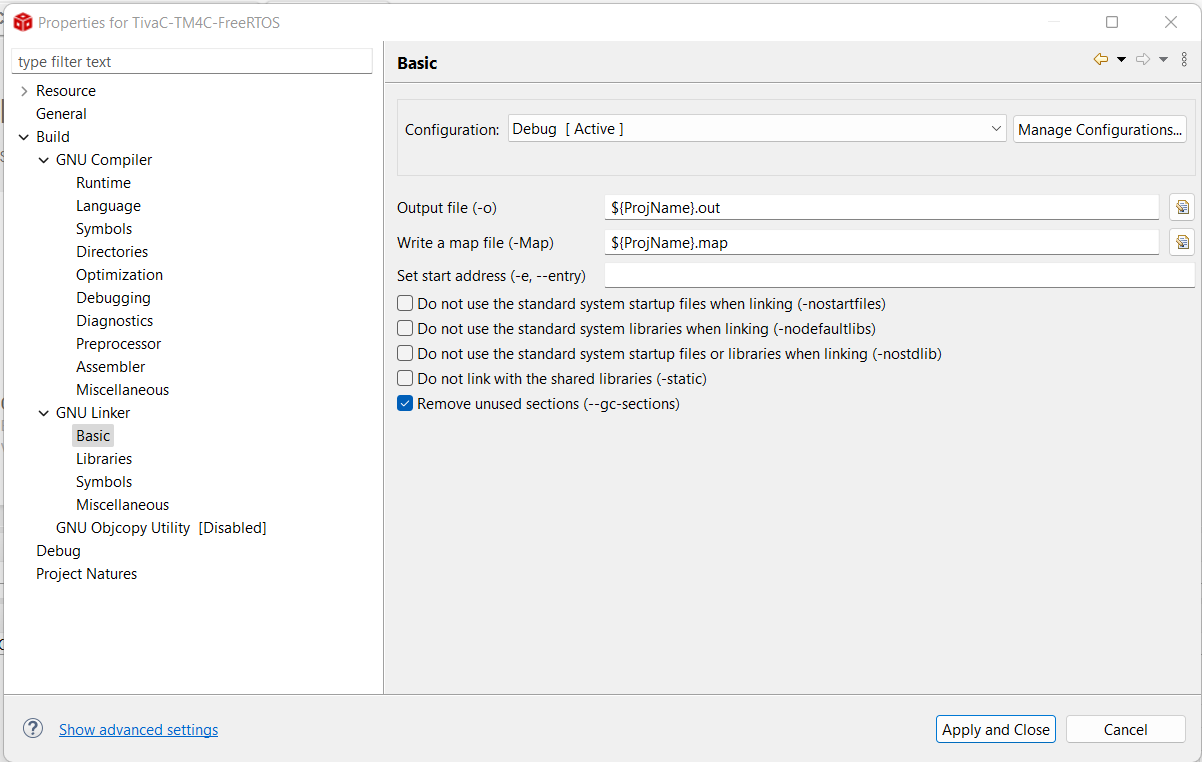Select Symbols under GNU Linker
This screenshot has width=1202, height=762.
click(x=104, y=482)
